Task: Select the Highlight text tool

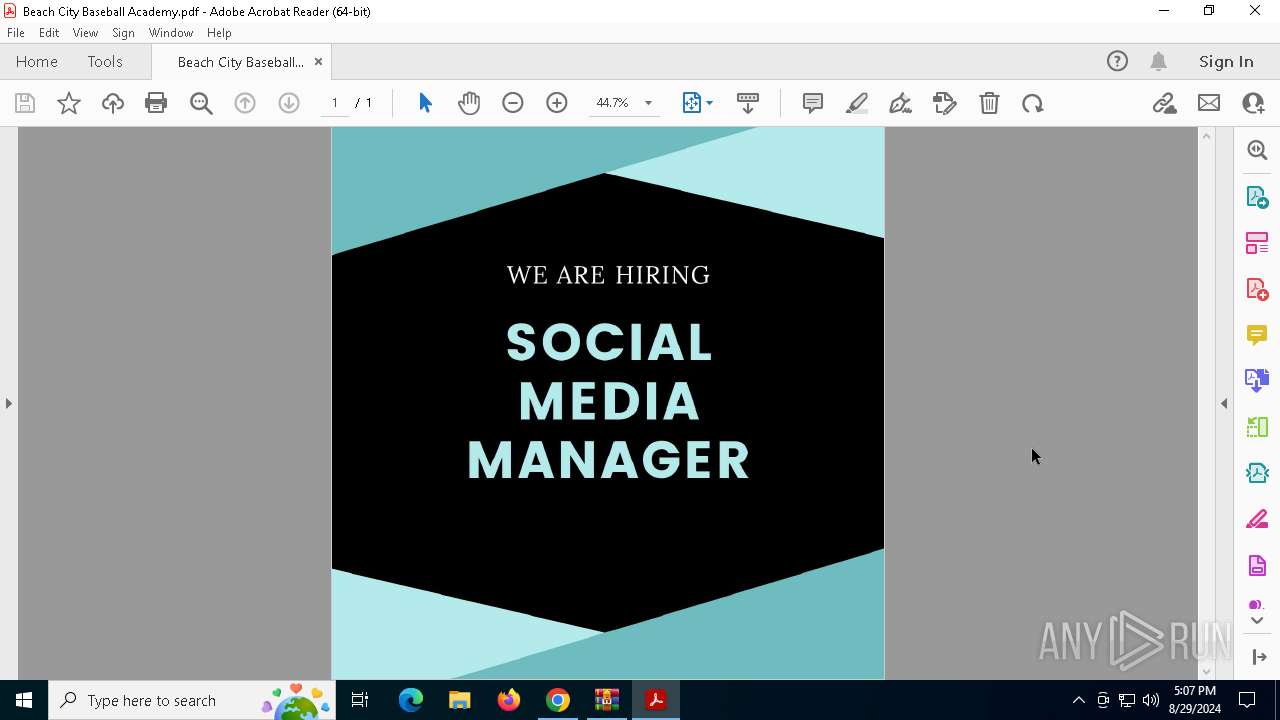Action: point(857,103)
